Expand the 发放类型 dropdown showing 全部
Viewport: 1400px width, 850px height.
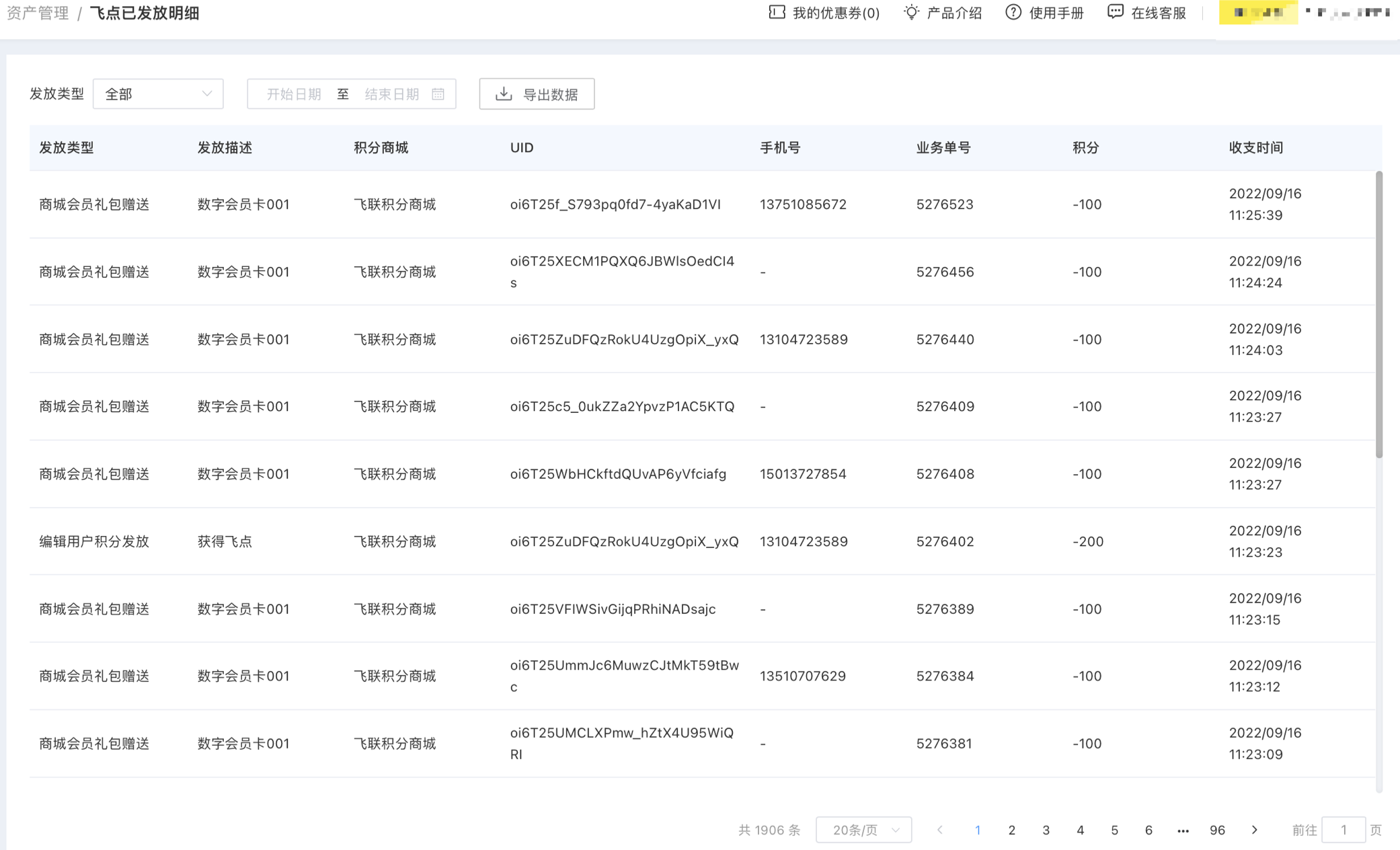pos(158,94)
